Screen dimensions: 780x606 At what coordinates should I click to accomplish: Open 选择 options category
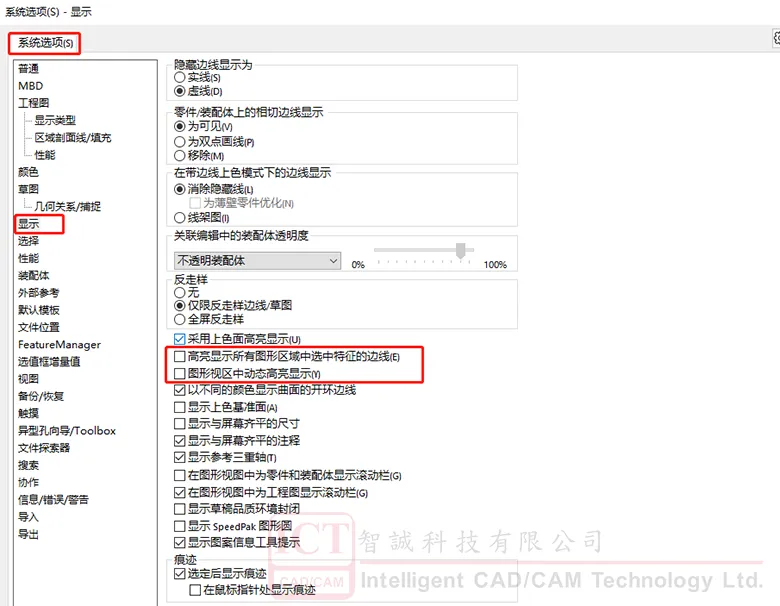[x=28, y=241]
